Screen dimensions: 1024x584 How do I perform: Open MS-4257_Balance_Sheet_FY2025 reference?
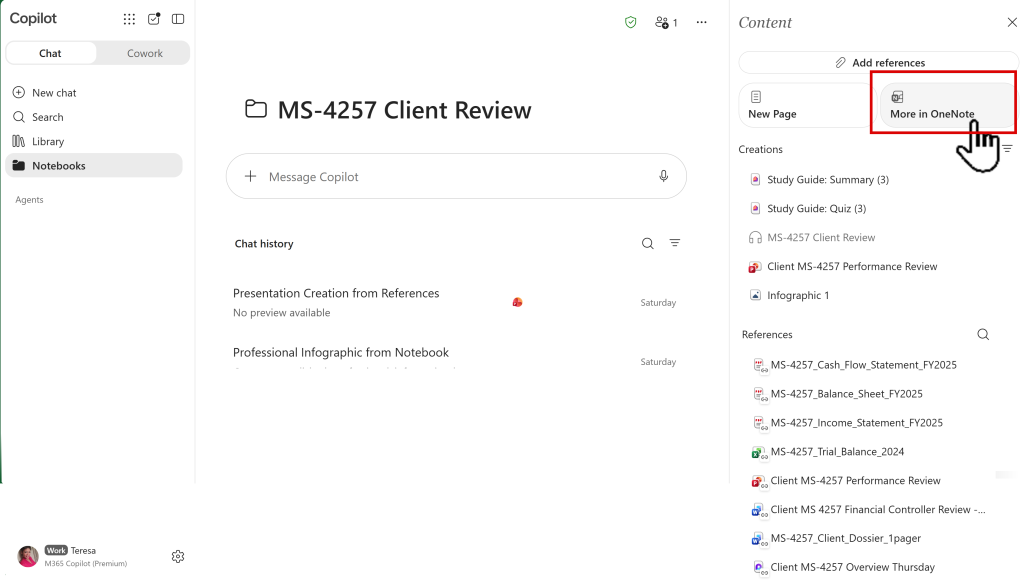point(846,394)
